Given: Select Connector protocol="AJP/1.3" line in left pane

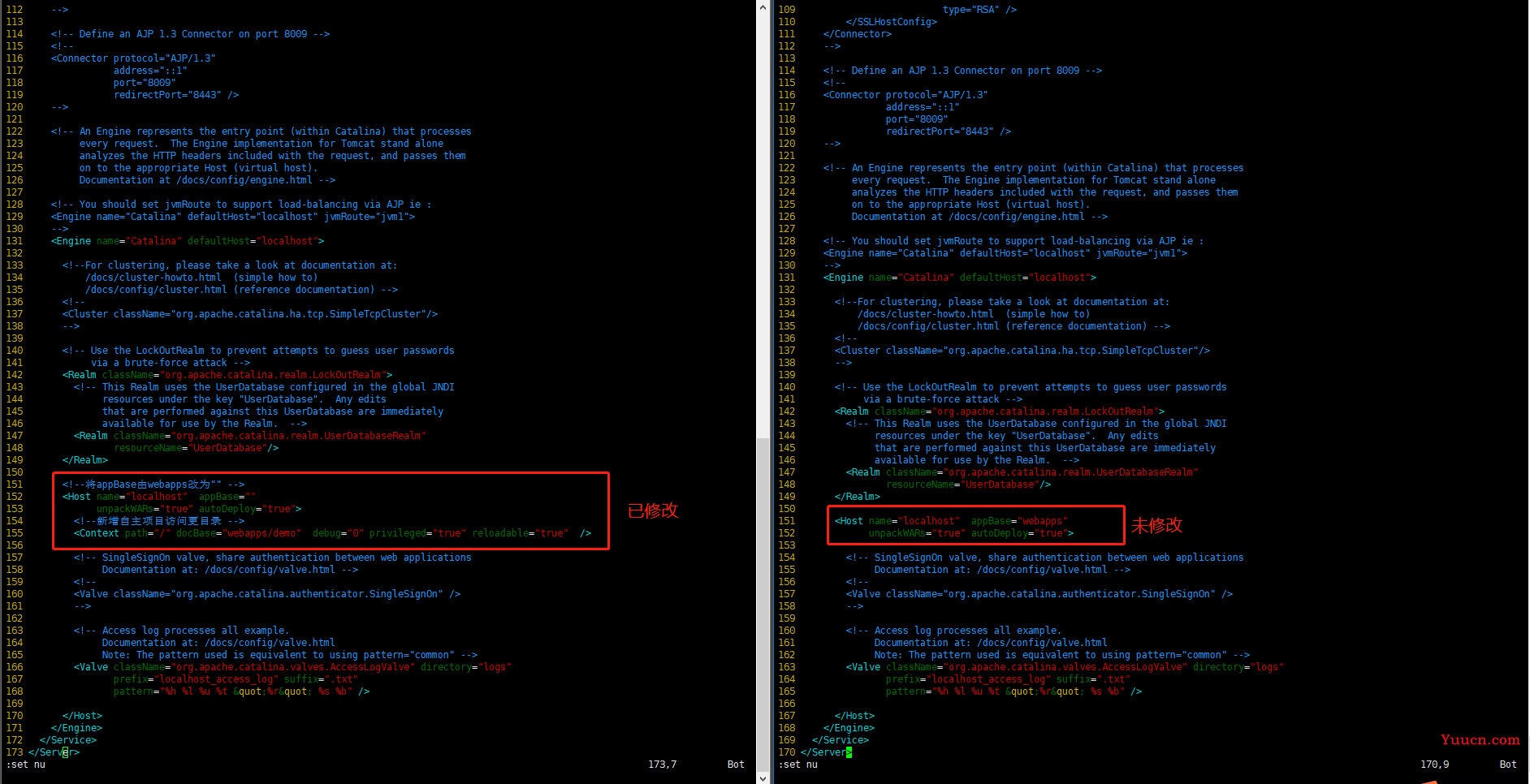Looking at the screenshot, I should click(133, 58).
